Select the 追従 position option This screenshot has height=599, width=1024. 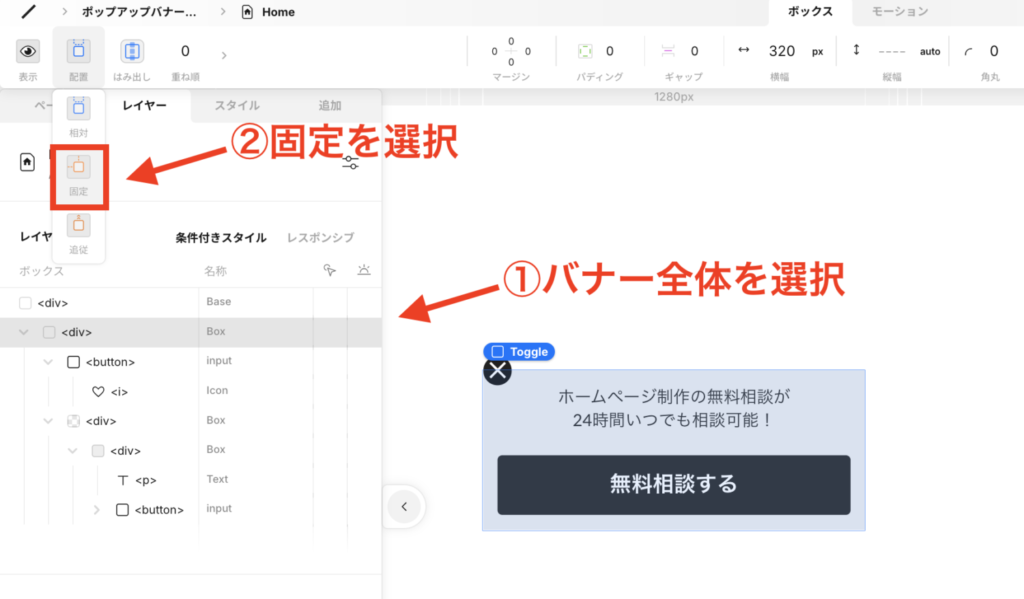click(78, 234)
